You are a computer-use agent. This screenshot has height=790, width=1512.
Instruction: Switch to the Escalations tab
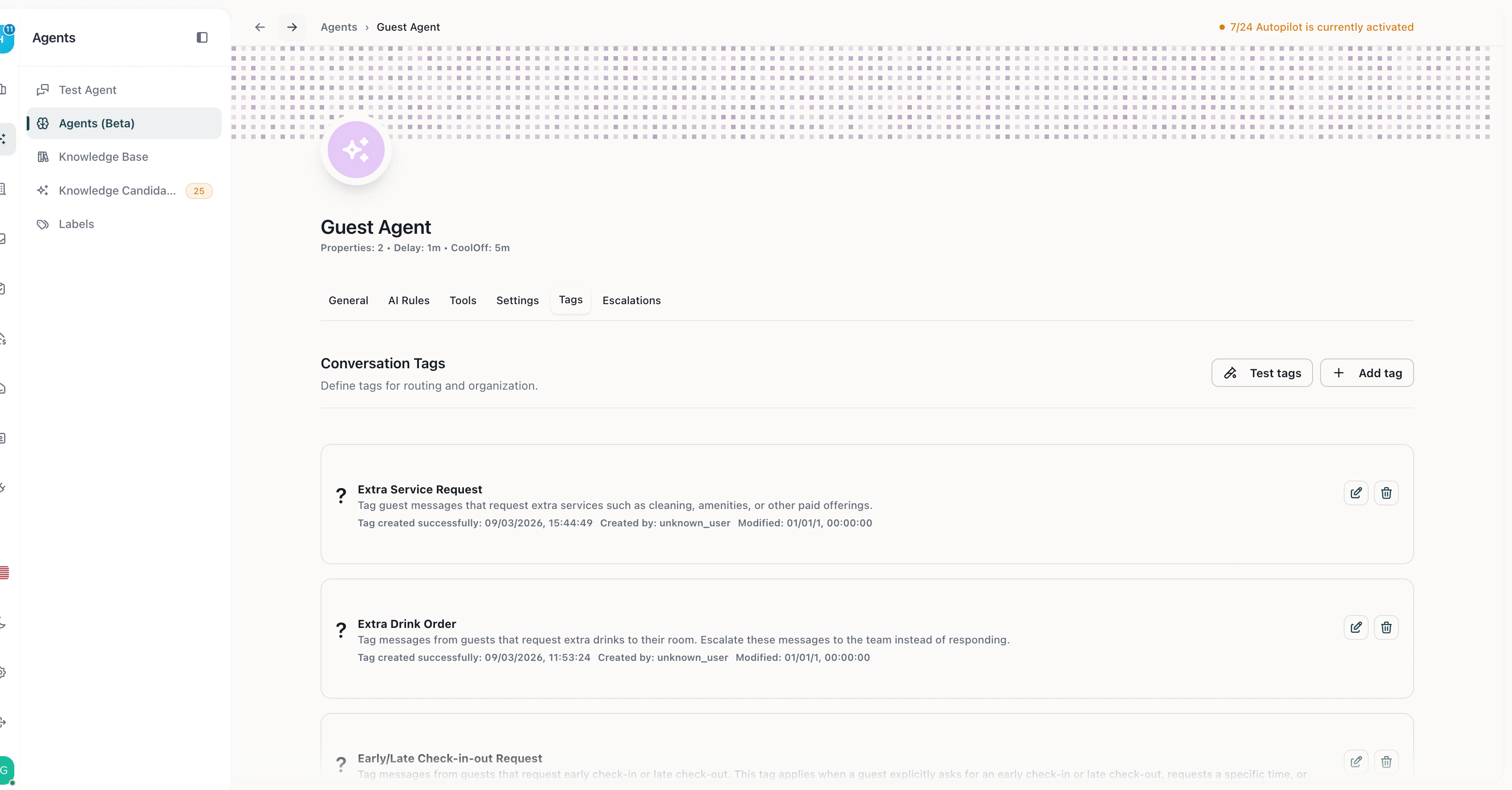coord(631,301)
